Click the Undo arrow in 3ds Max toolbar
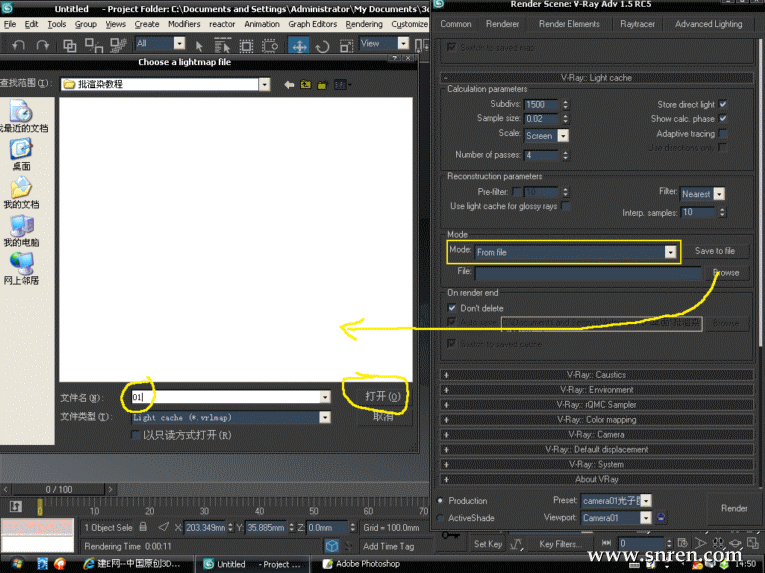765x573 pixels. [19, 45]
